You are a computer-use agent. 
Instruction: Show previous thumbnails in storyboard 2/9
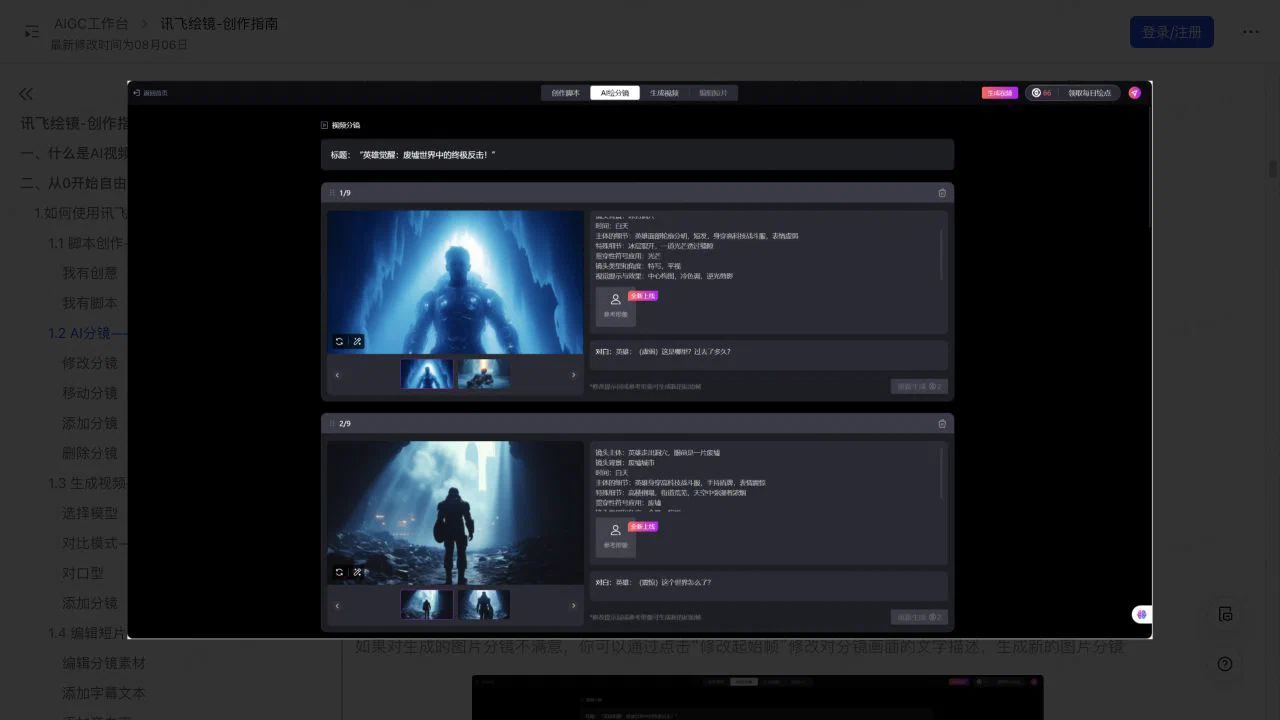point(337,605)
